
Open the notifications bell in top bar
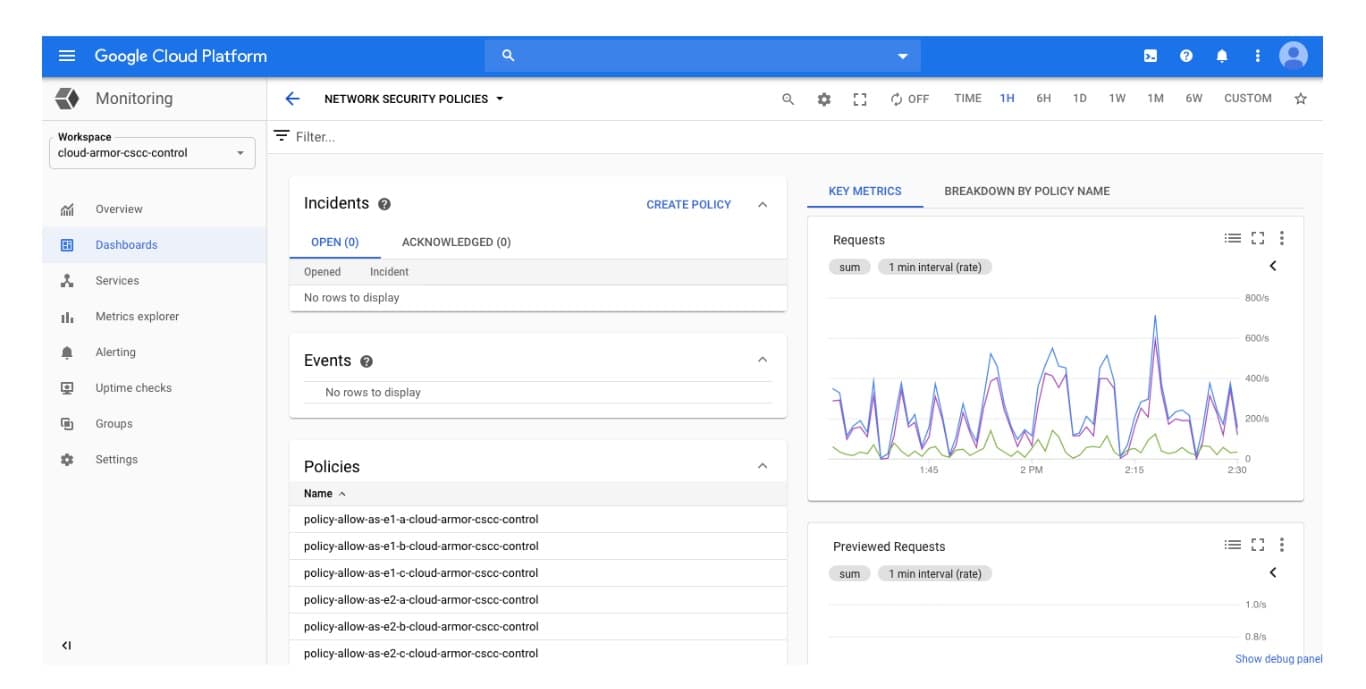1222,56
